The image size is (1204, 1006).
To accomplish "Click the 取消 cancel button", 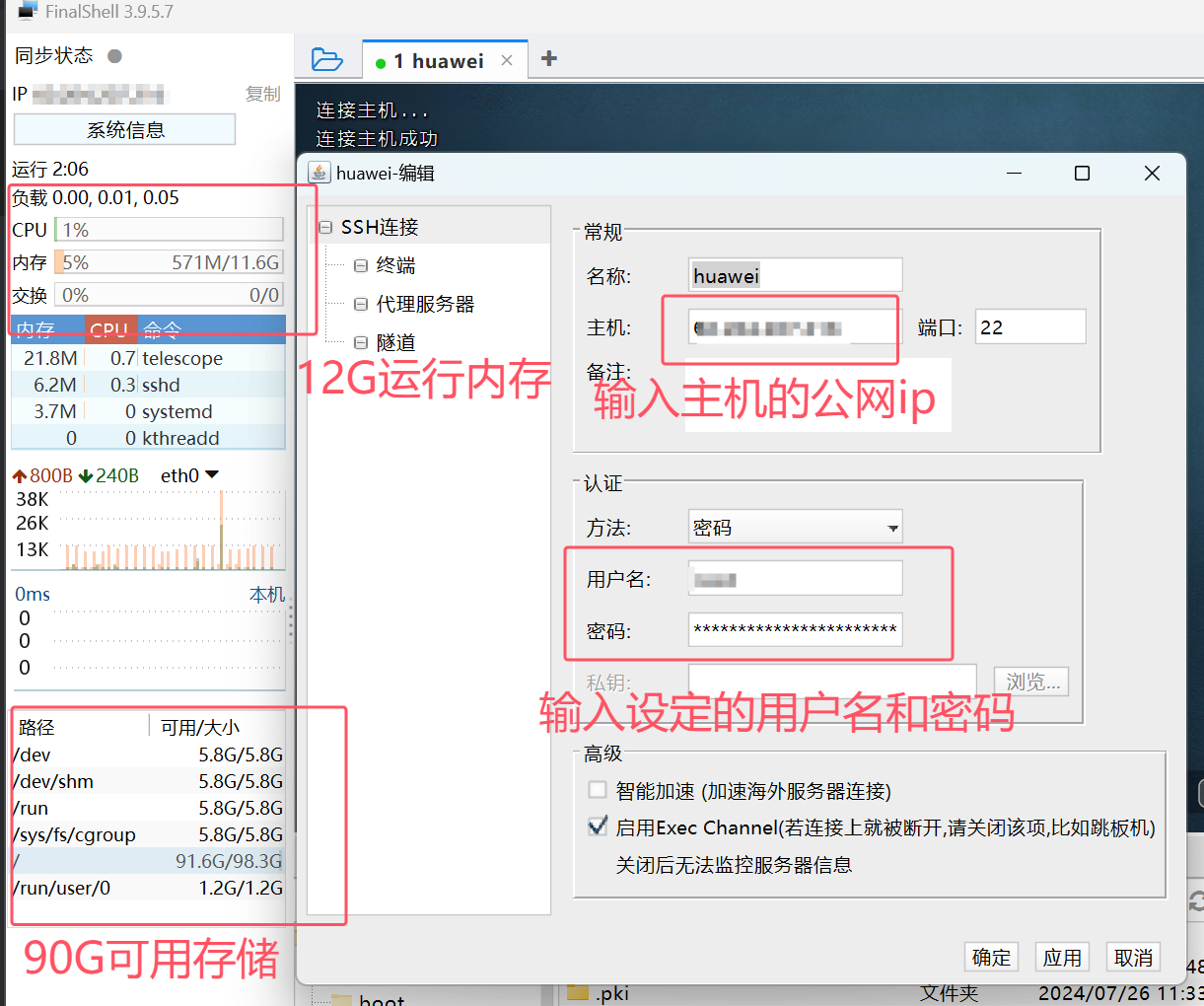I will (1133, 957).
